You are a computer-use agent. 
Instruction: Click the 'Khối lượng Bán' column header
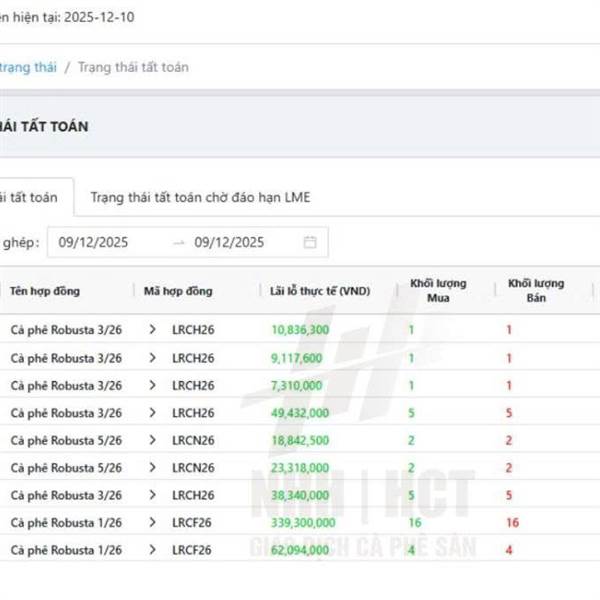[x=536, y=291]
